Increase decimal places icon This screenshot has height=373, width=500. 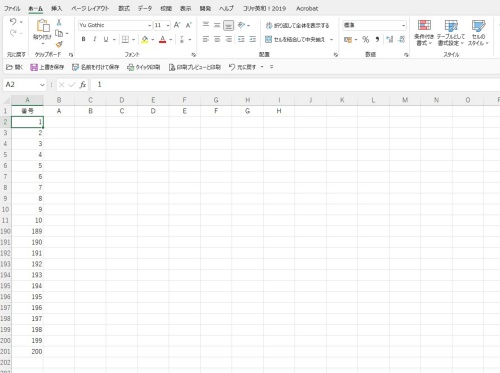390,39
